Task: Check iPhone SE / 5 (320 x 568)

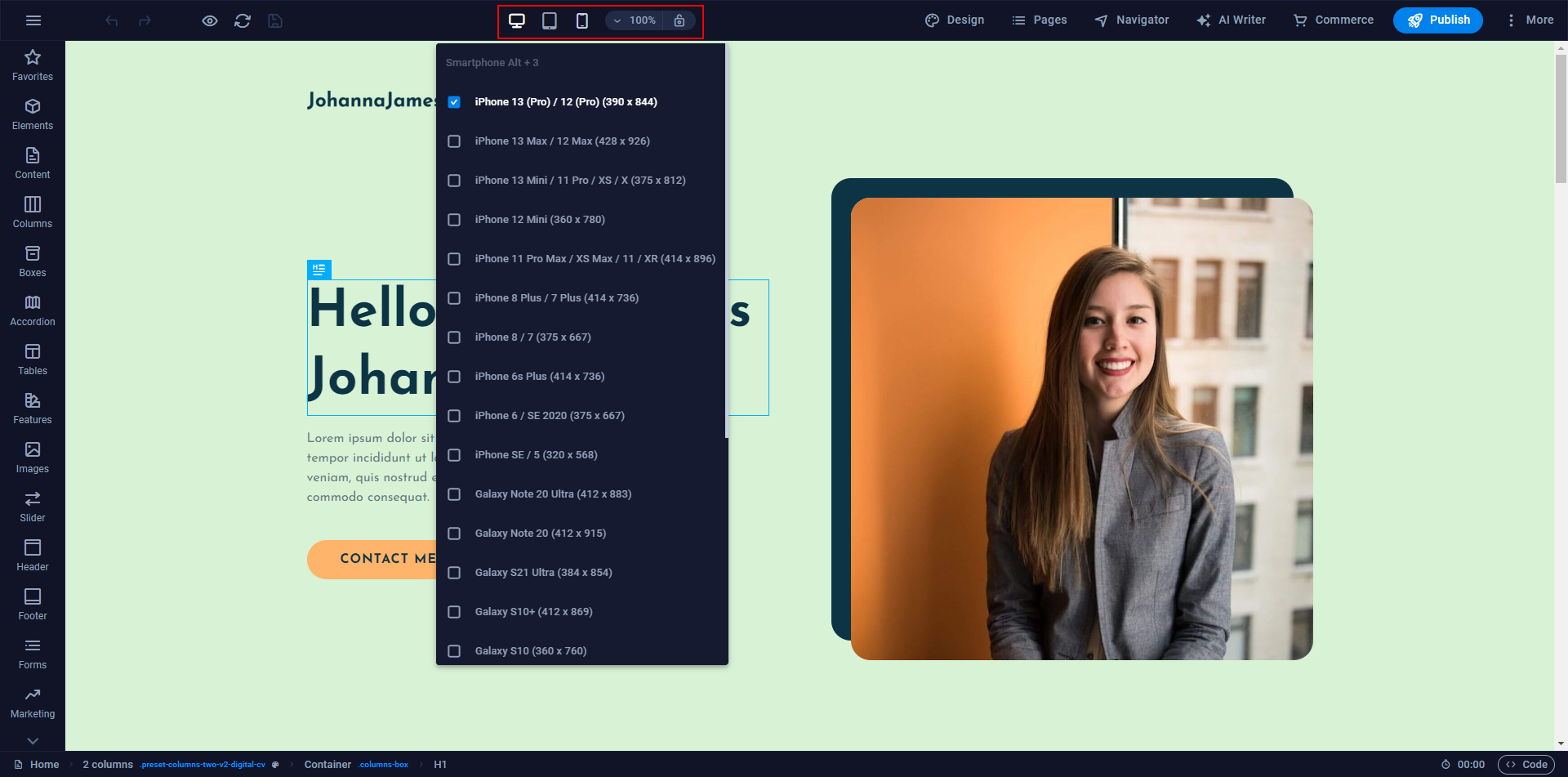Action: tap(454, 455)
